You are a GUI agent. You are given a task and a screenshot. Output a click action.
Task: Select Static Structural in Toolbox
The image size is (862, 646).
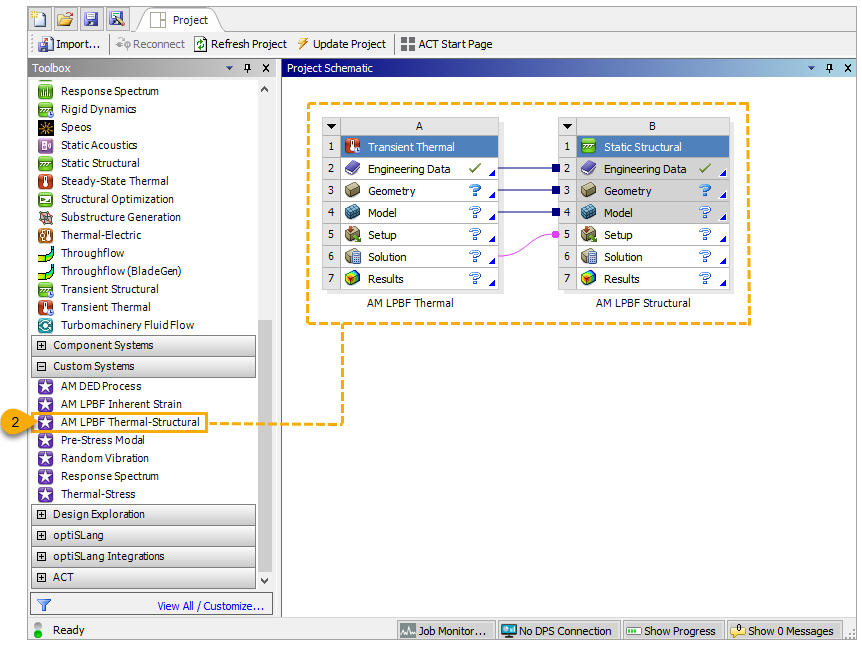[89, 163]
